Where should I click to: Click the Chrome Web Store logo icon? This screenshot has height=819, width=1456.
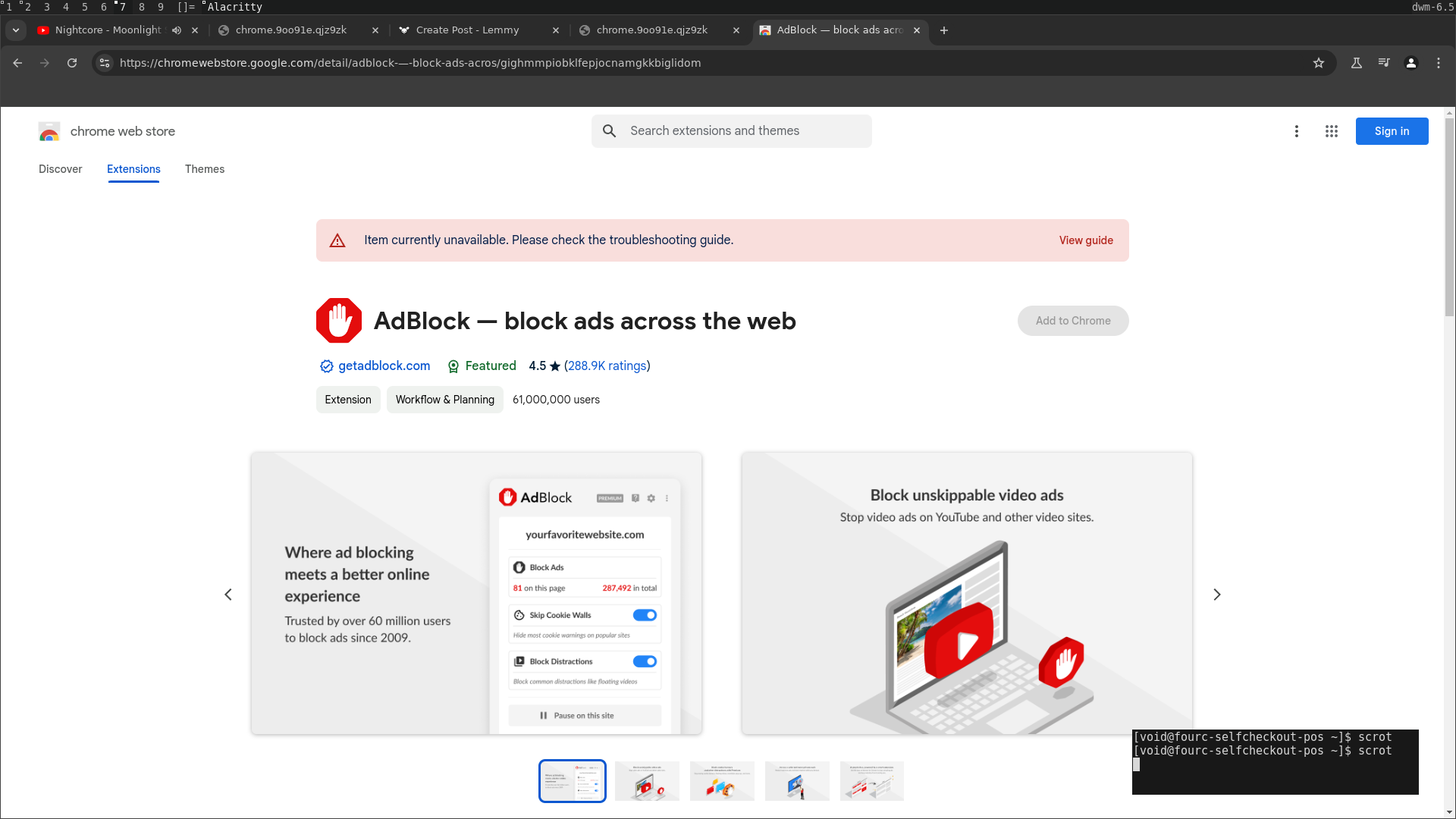point(49,132)
